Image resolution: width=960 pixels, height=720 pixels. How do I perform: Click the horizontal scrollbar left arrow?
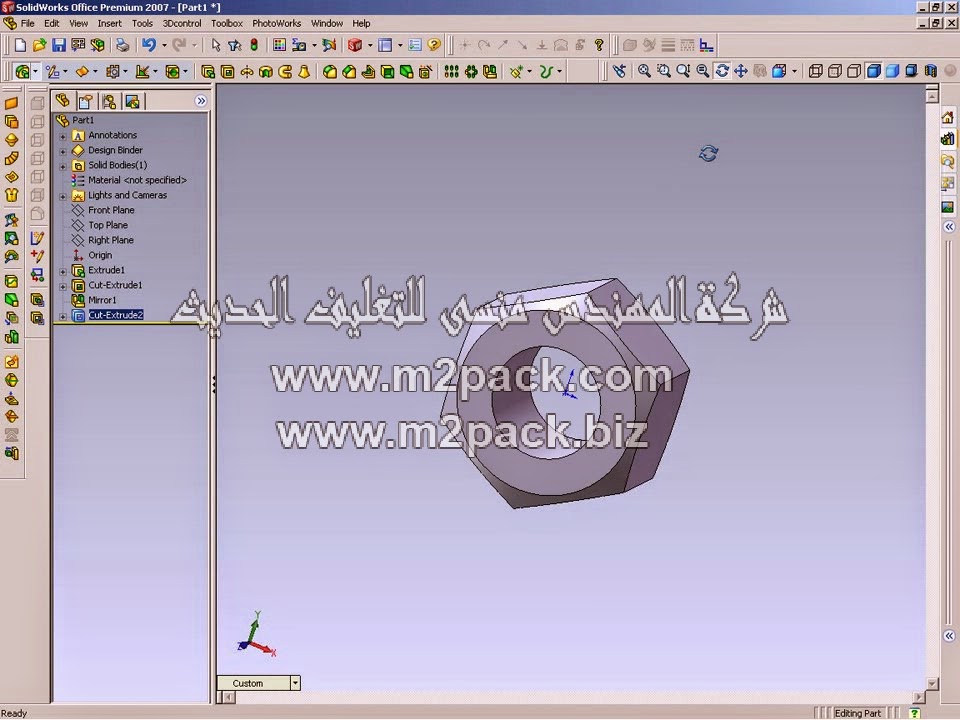coord(227,697)
